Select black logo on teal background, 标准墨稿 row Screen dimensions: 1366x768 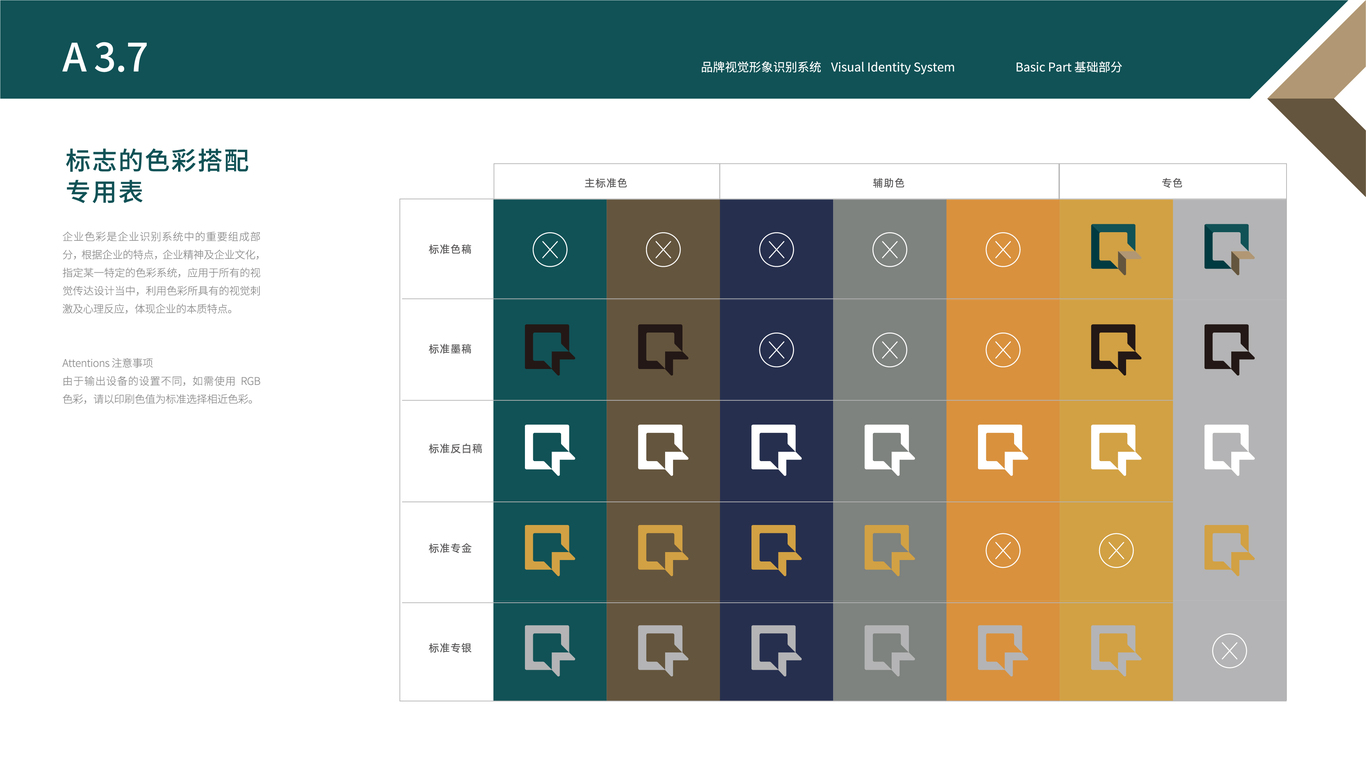pos(549,349)
